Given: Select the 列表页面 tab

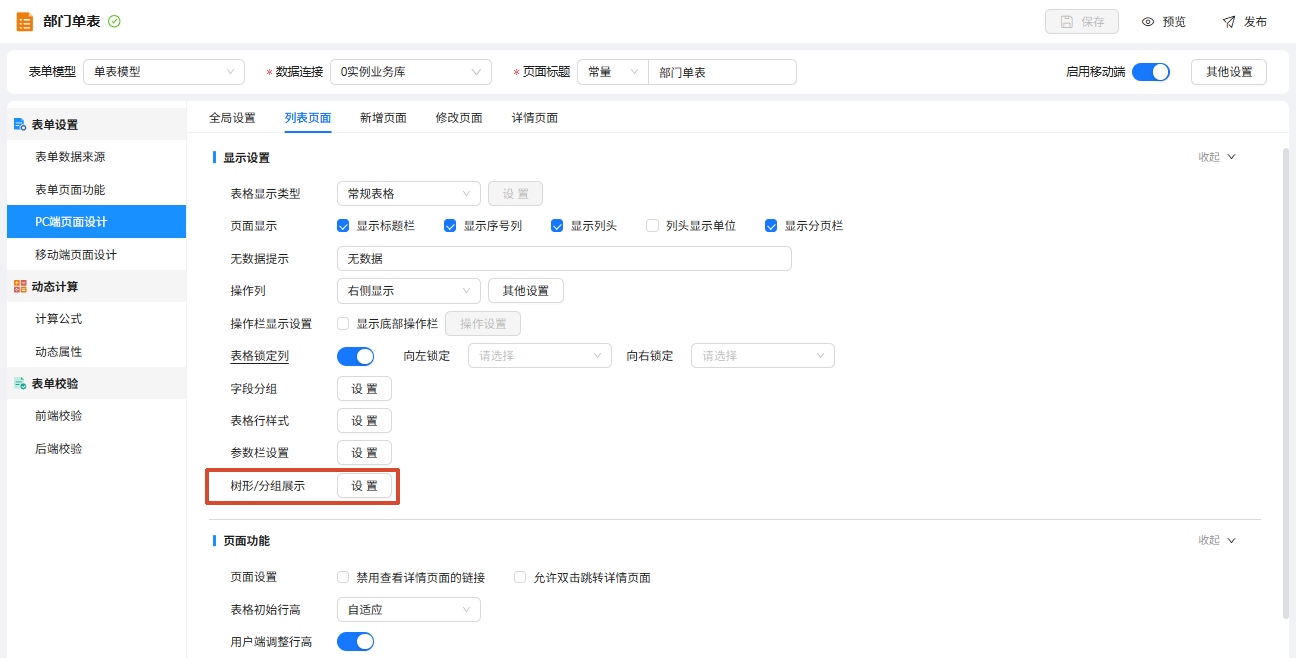Looking at the screenshot, I should click(x=308, y=118).
